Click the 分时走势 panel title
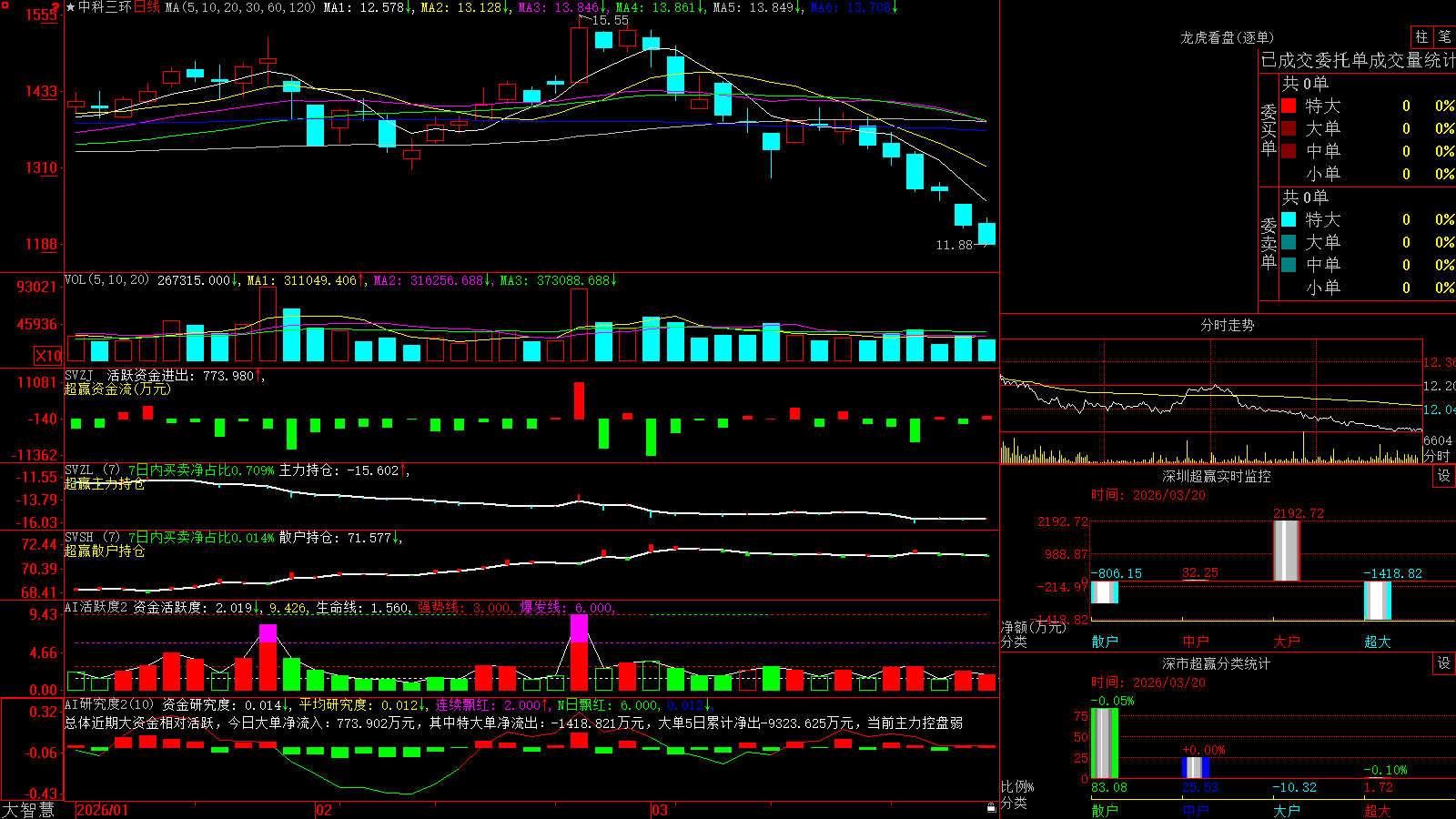The width and height of the screenshot is (1456, 819). click(x=1227, y=325)
